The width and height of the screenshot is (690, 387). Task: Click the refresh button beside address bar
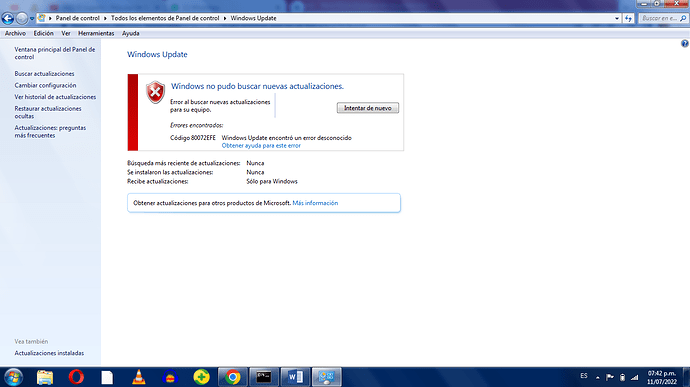click(628, 18)
